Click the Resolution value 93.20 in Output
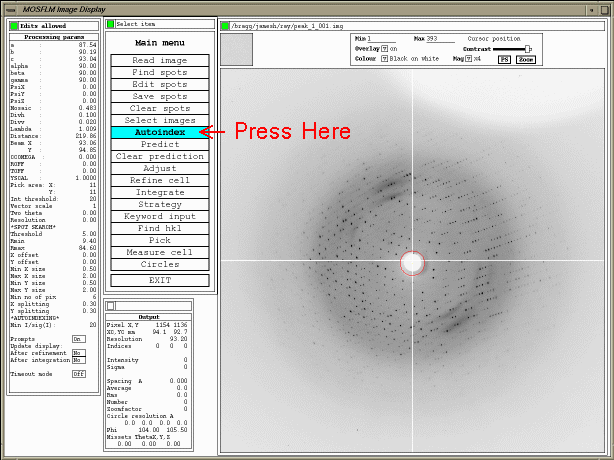 click(179, 339)
